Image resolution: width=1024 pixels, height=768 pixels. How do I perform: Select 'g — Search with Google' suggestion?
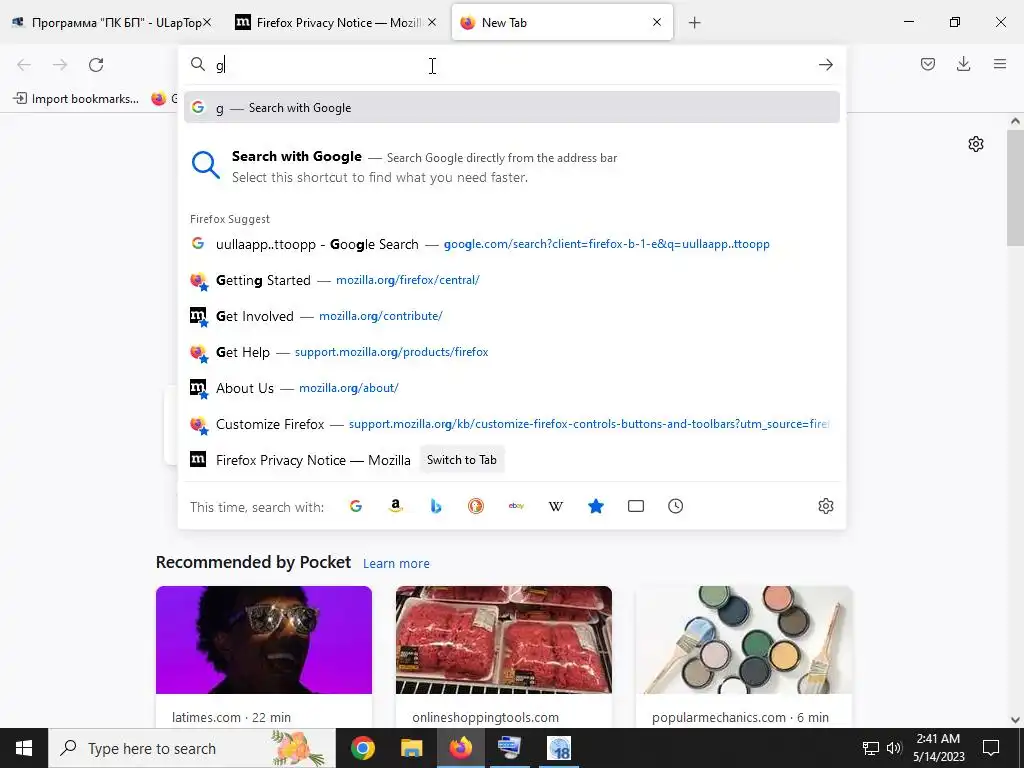coord(511,108)
